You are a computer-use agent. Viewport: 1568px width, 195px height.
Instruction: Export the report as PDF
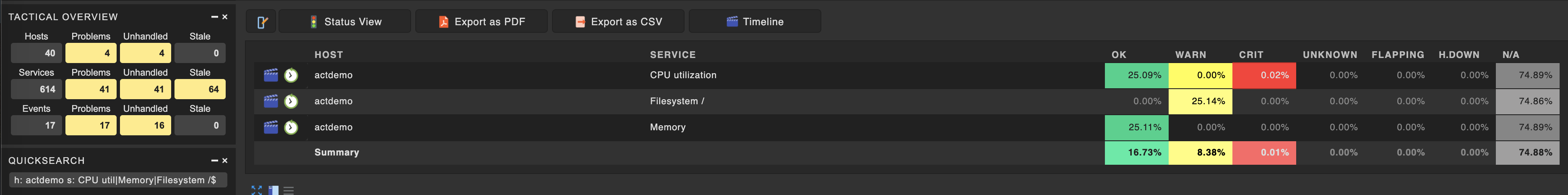pyautogui.click(x=482, y=22)
